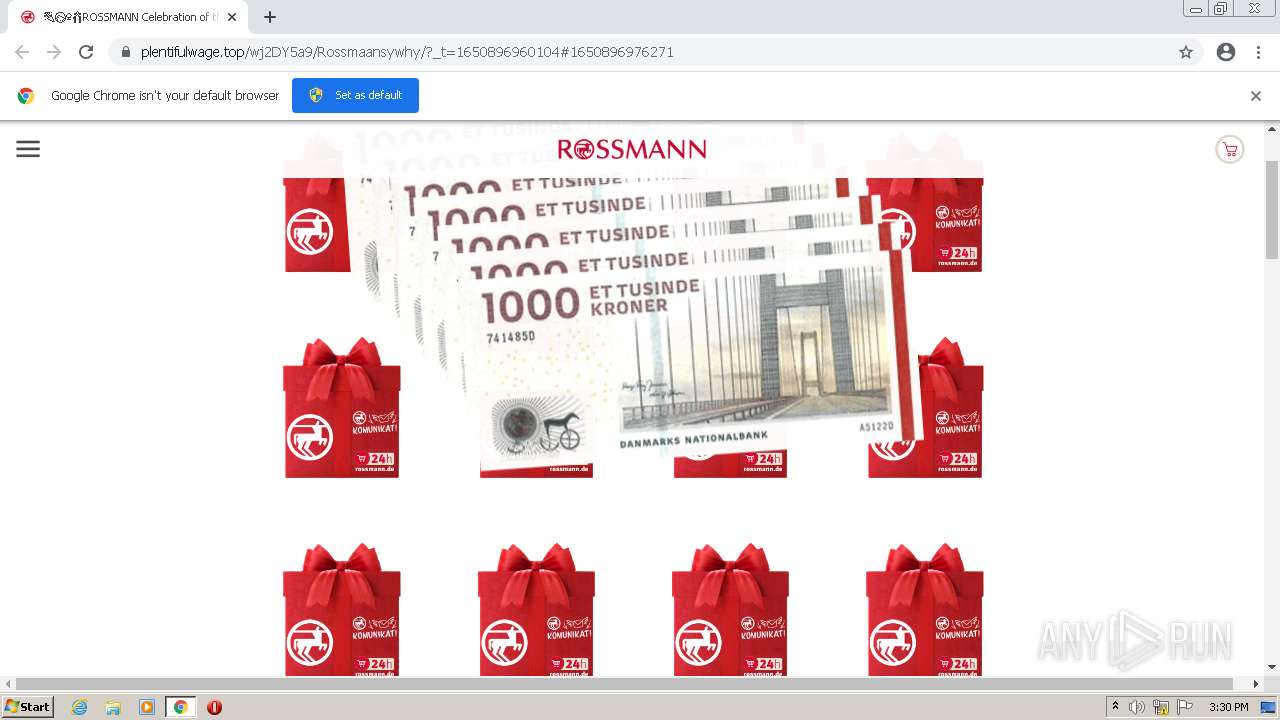Click the network icon in the system tray
This screenshot has height=720, width=1280.
(x=1161, y=707)
